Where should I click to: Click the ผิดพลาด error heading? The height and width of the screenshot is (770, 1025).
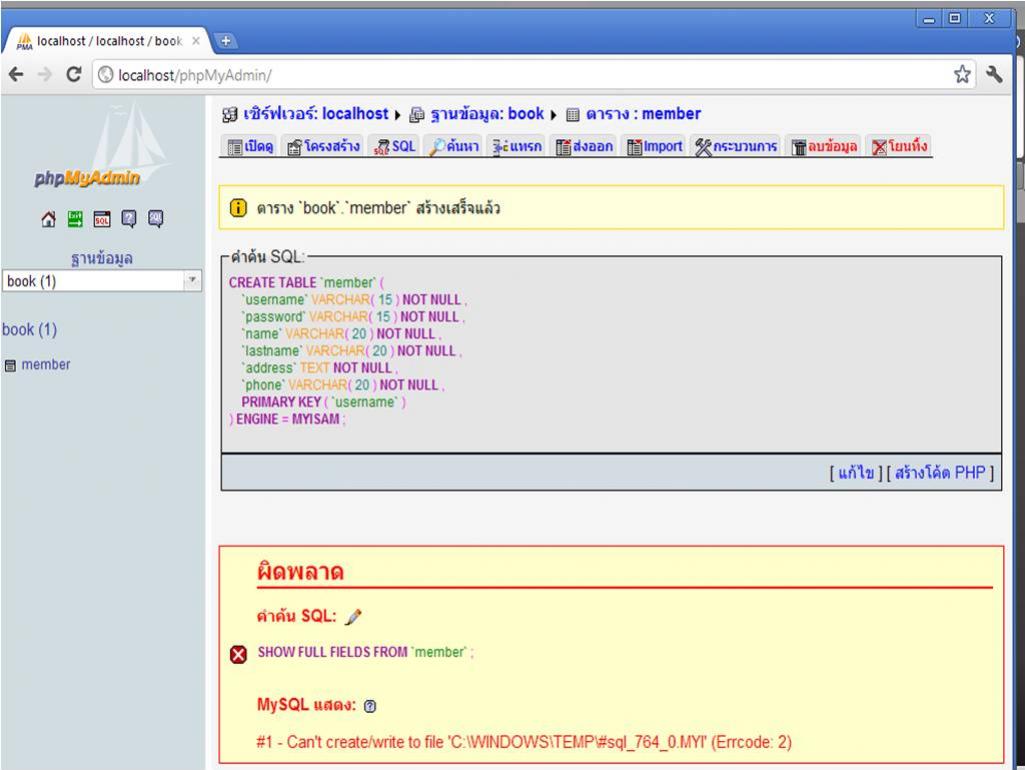pyautogui.click(x=300, y=572)
